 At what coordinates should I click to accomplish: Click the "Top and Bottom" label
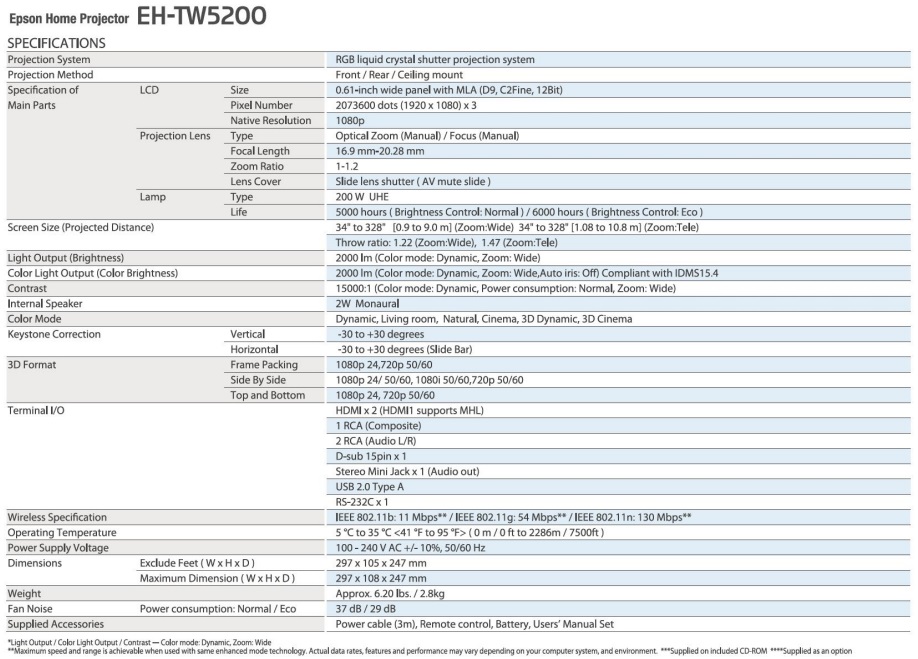(268, 394)
